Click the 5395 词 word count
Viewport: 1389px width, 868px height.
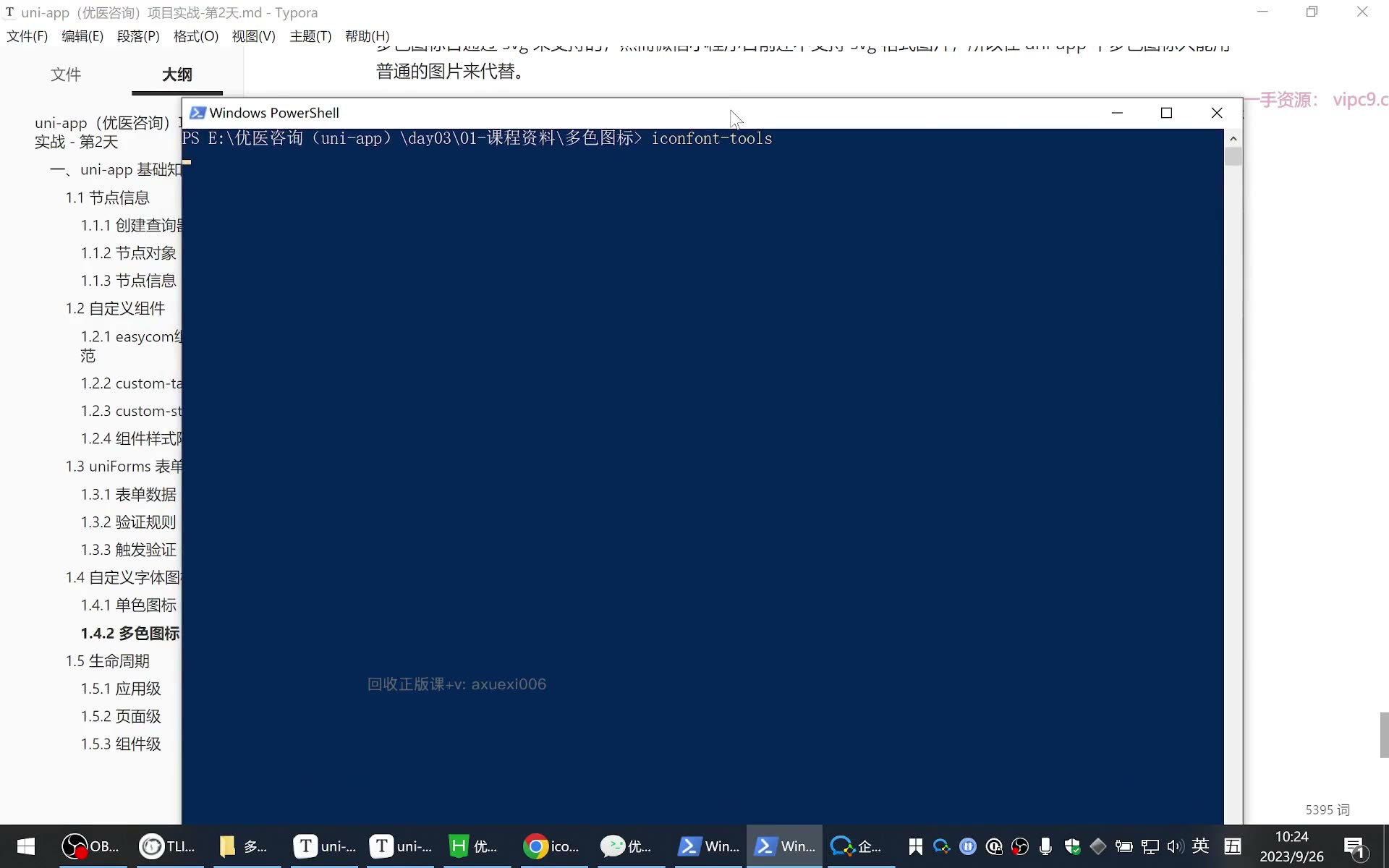tap(1328, 810)
